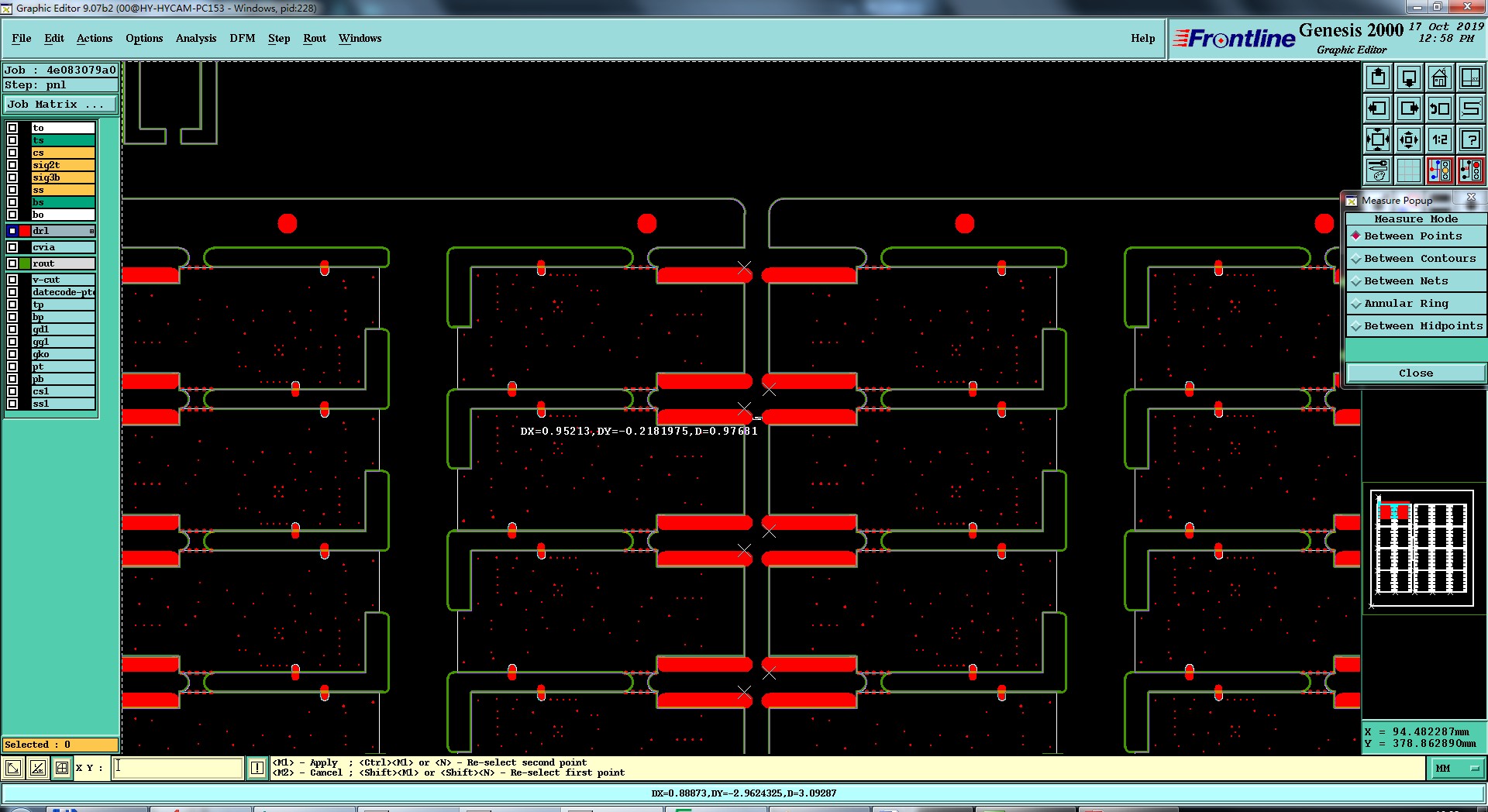Open the Options menu

coord(144,38)
